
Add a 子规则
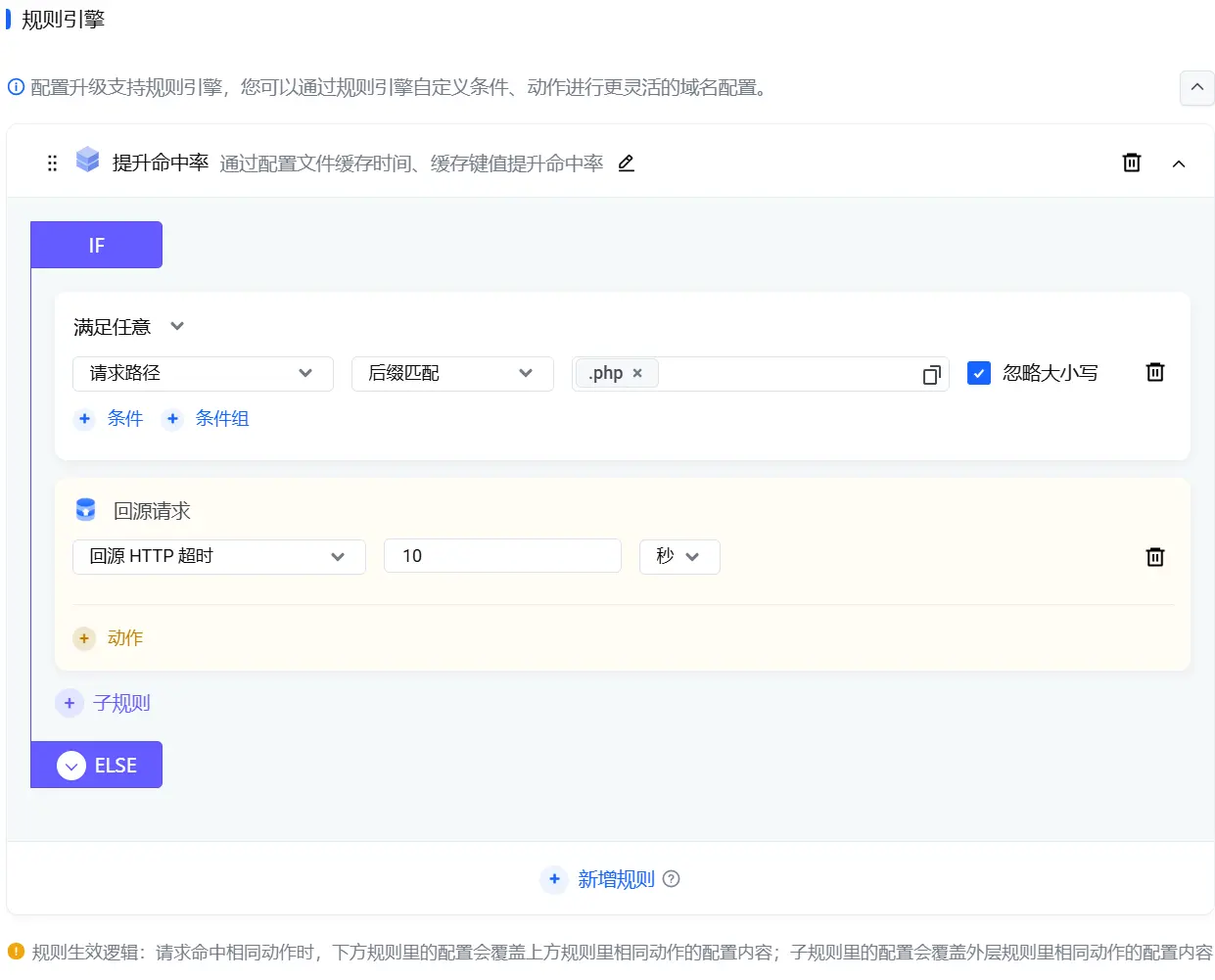click(103, 703)
